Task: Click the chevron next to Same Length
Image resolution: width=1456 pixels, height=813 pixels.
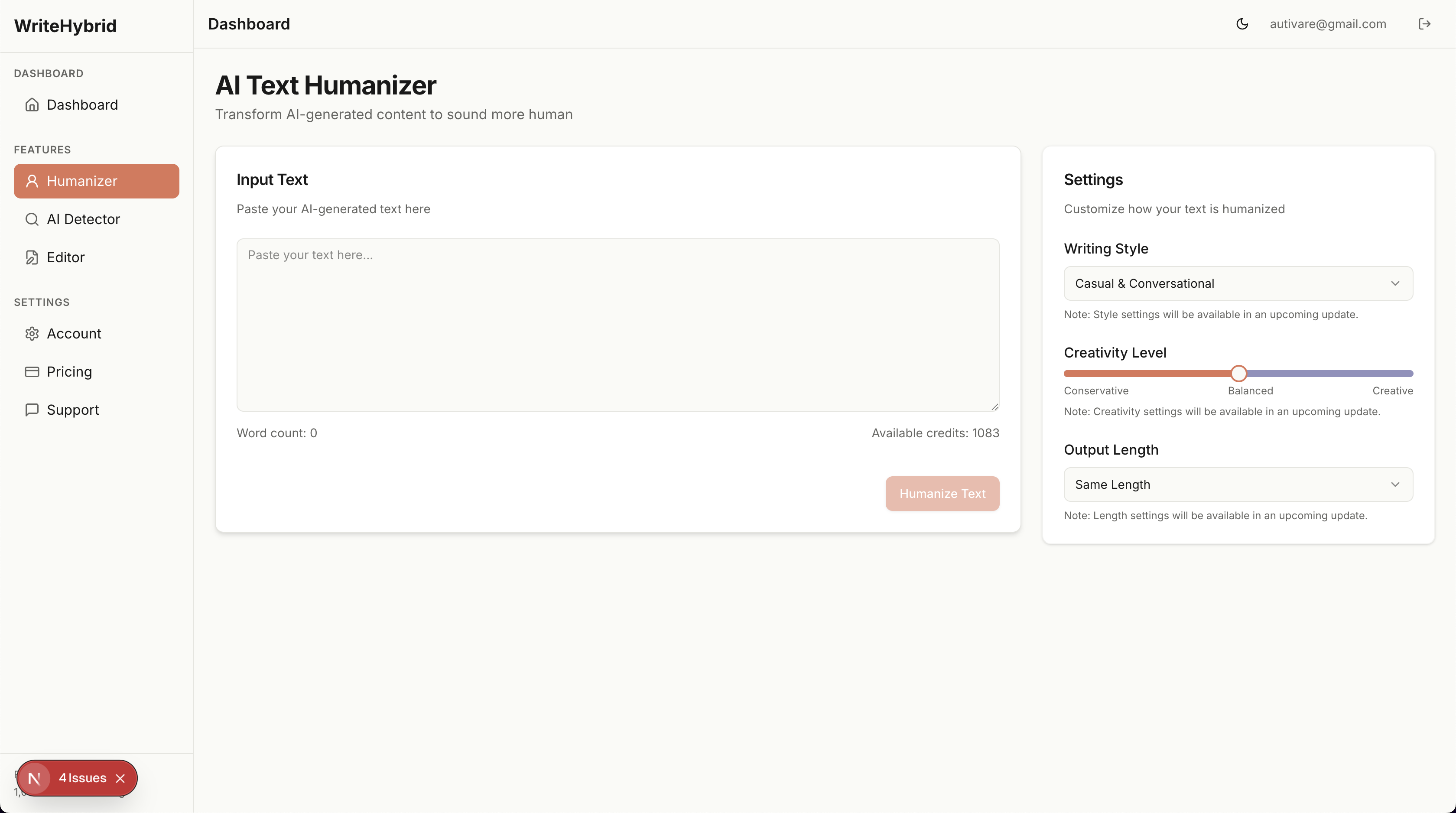Action: 1395,485
